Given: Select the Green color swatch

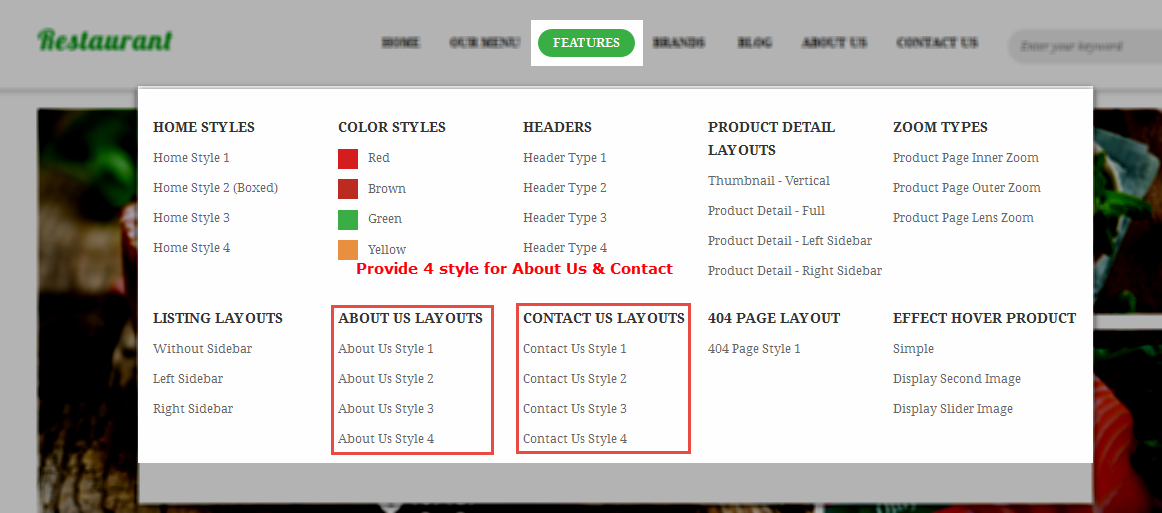Looking at the screenshot, I should pyautogui.click(x=348, y=219).
